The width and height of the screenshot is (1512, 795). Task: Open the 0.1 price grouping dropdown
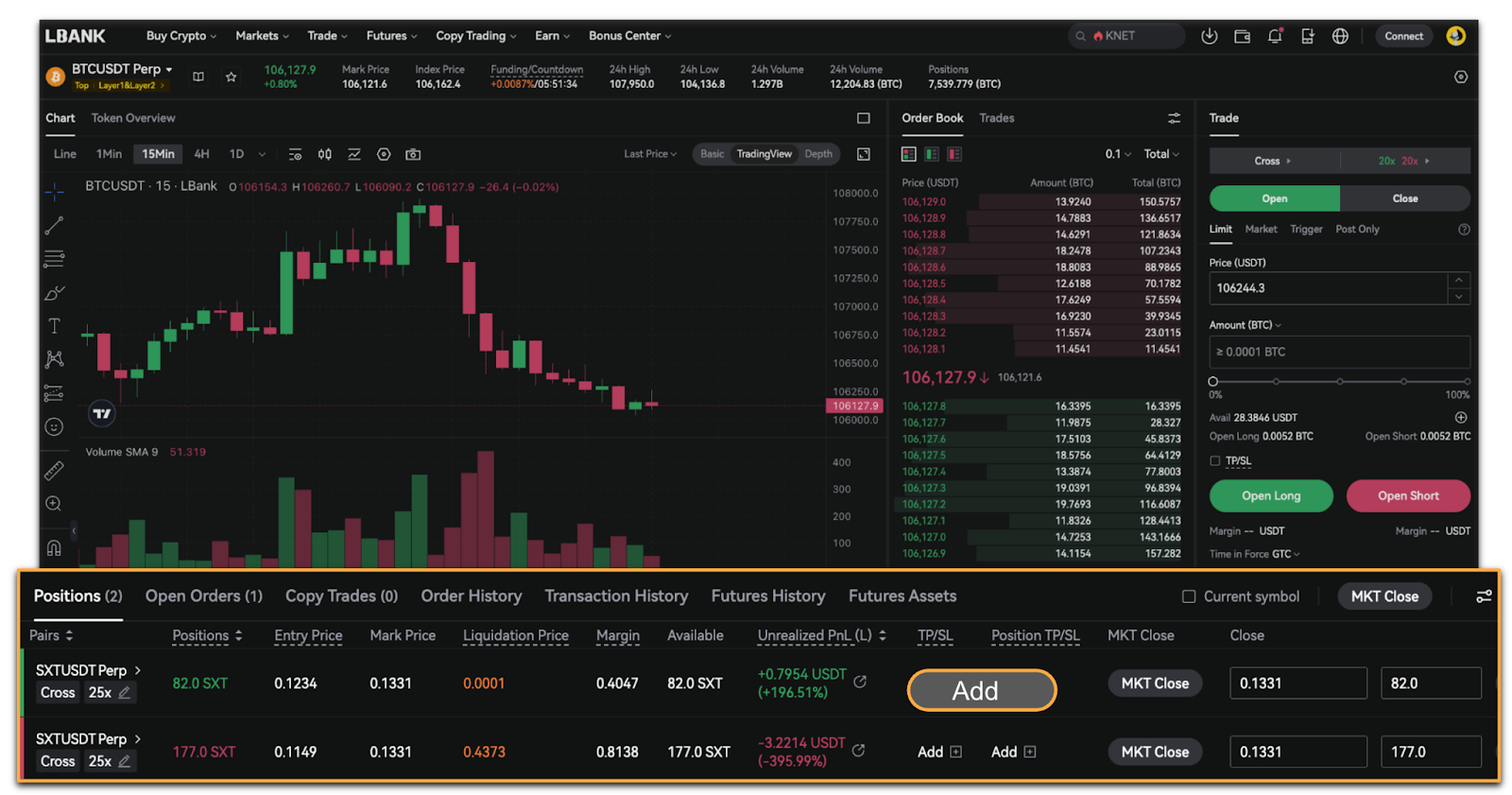coord(1118,154)
